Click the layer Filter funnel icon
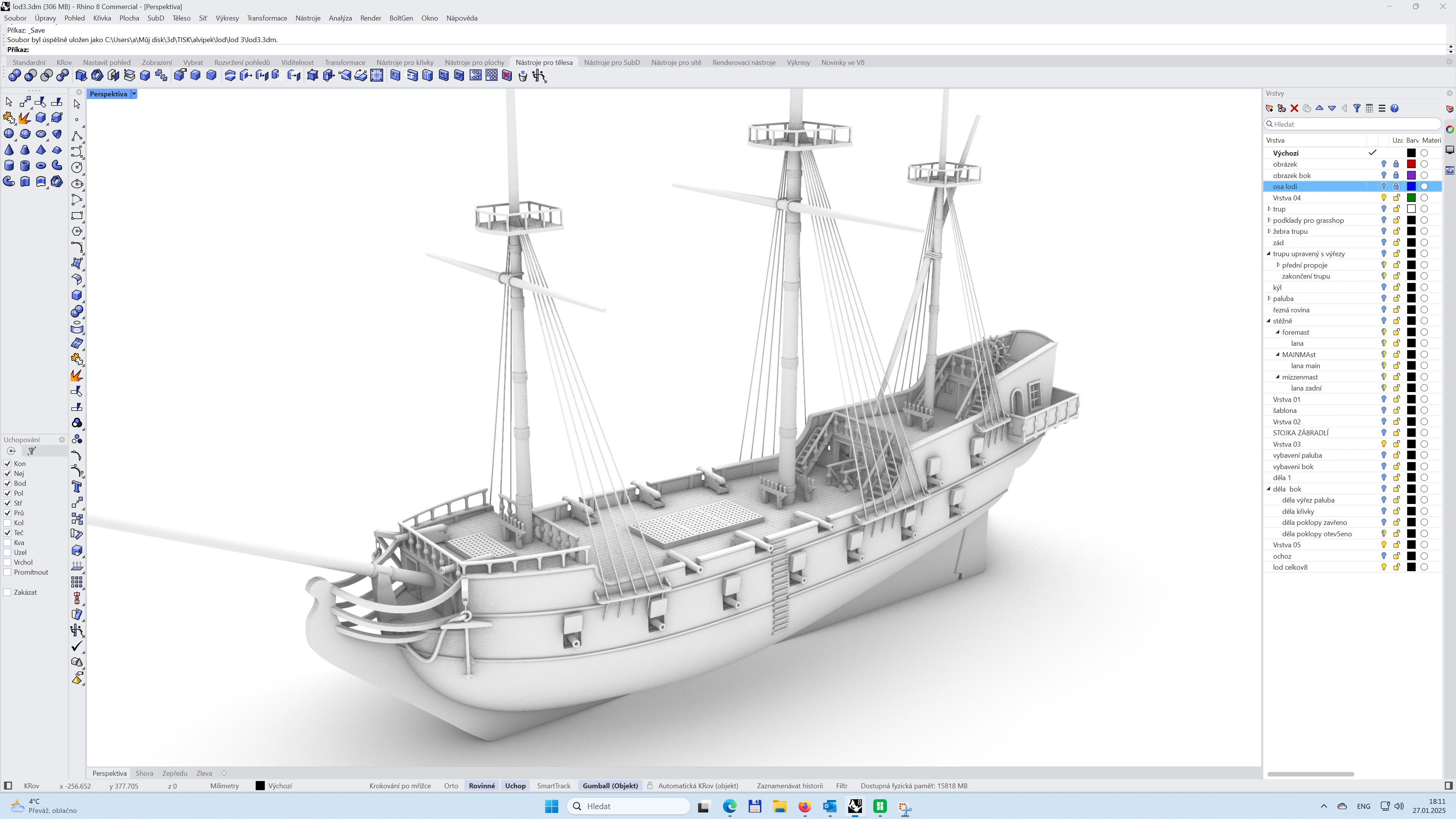 (x=1357, y=109)
